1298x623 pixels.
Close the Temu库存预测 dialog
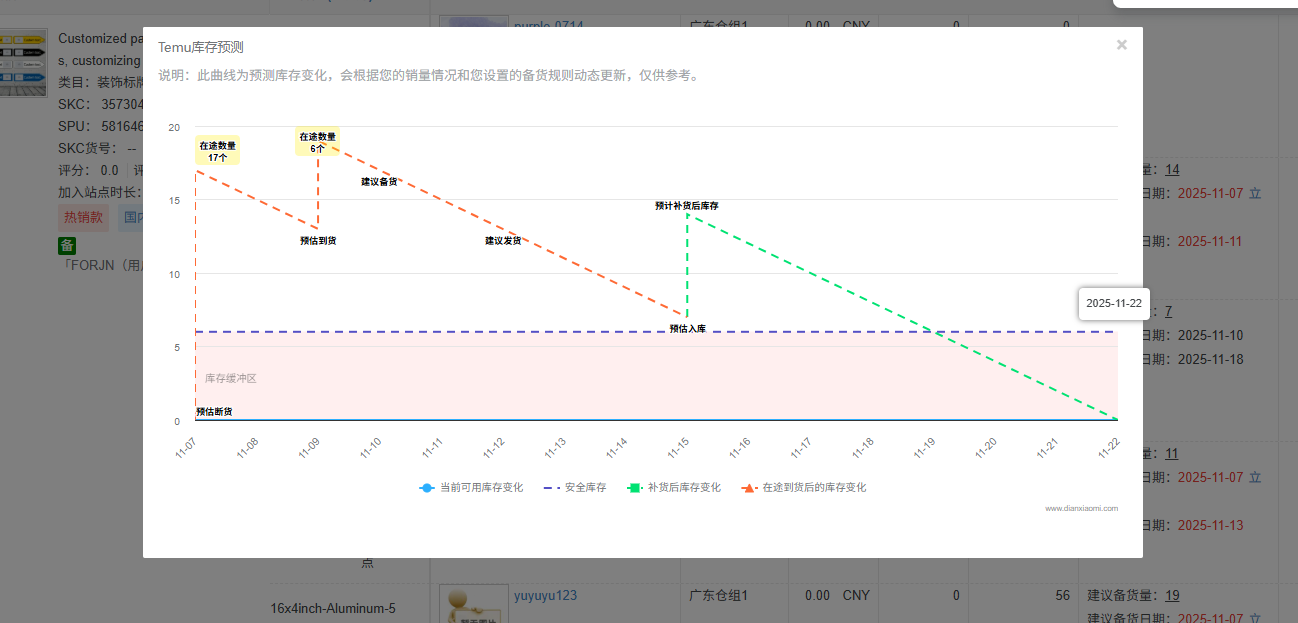pos(1121,45)
